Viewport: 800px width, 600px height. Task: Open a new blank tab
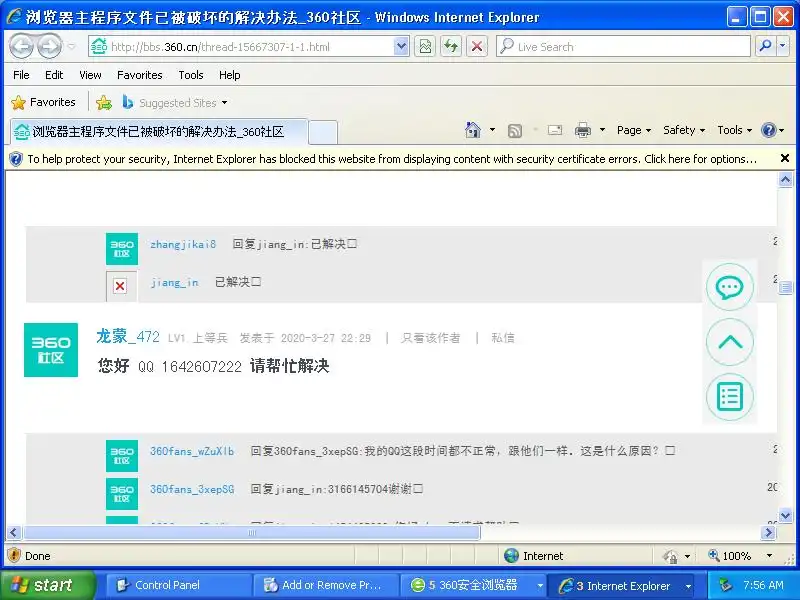pyautogui.click(x=323, y=132)
